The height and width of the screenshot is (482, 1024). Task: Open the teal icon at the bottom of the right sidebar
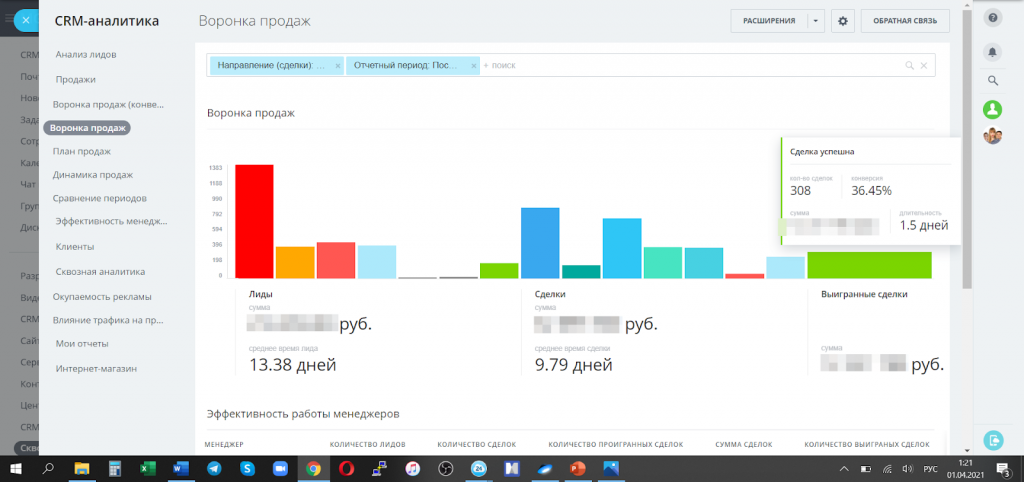(x=992, y=440)
